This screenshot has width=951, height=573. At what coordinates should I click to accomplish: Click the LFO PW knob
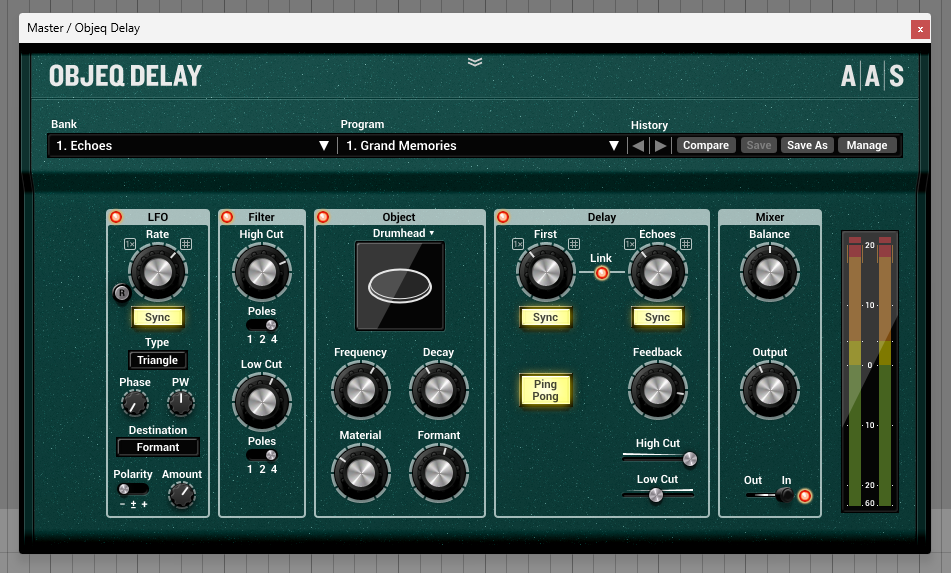point(181,403)
